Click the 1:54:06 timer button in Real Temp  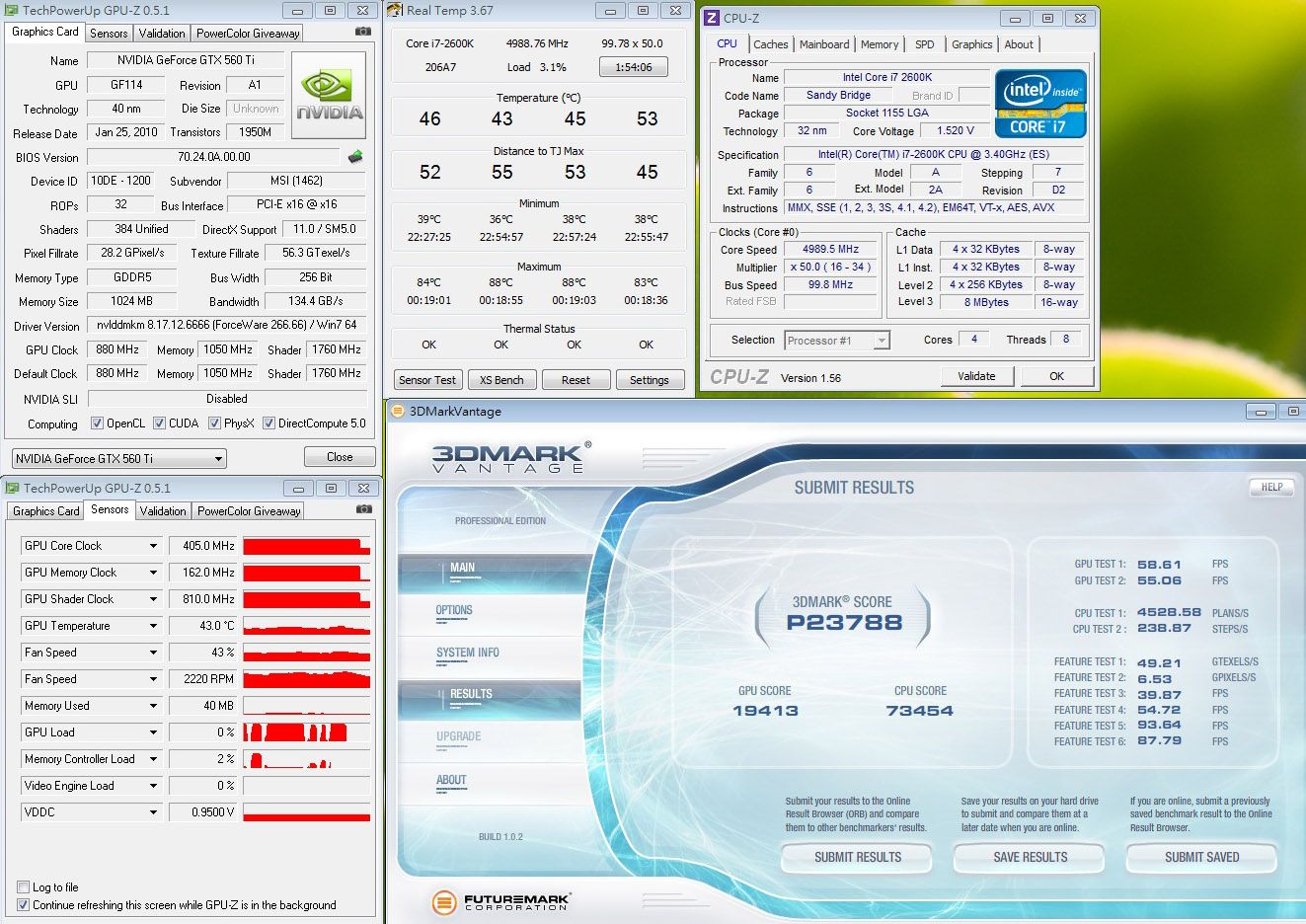coord(634,67)
